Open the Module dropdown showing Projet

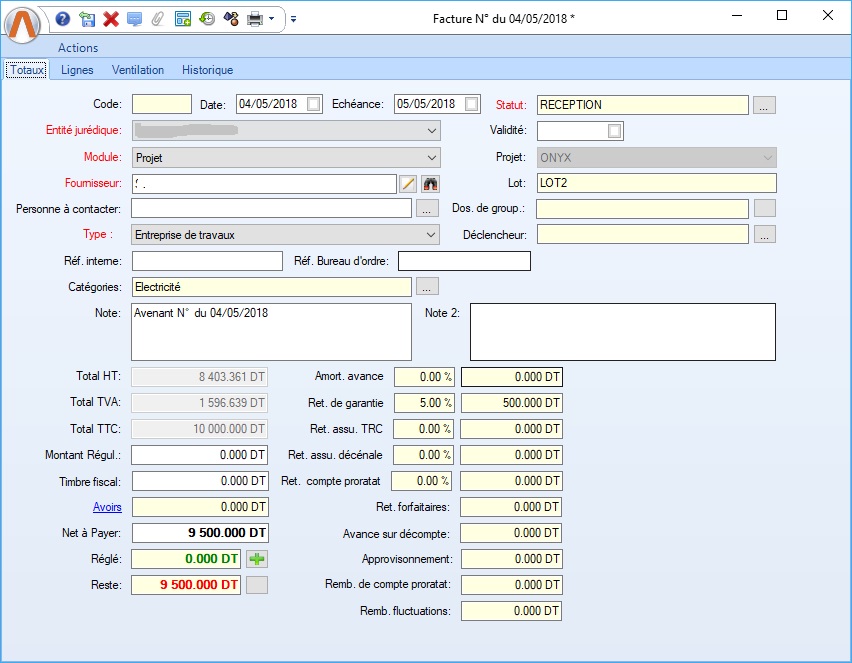(x=431, y=157)
